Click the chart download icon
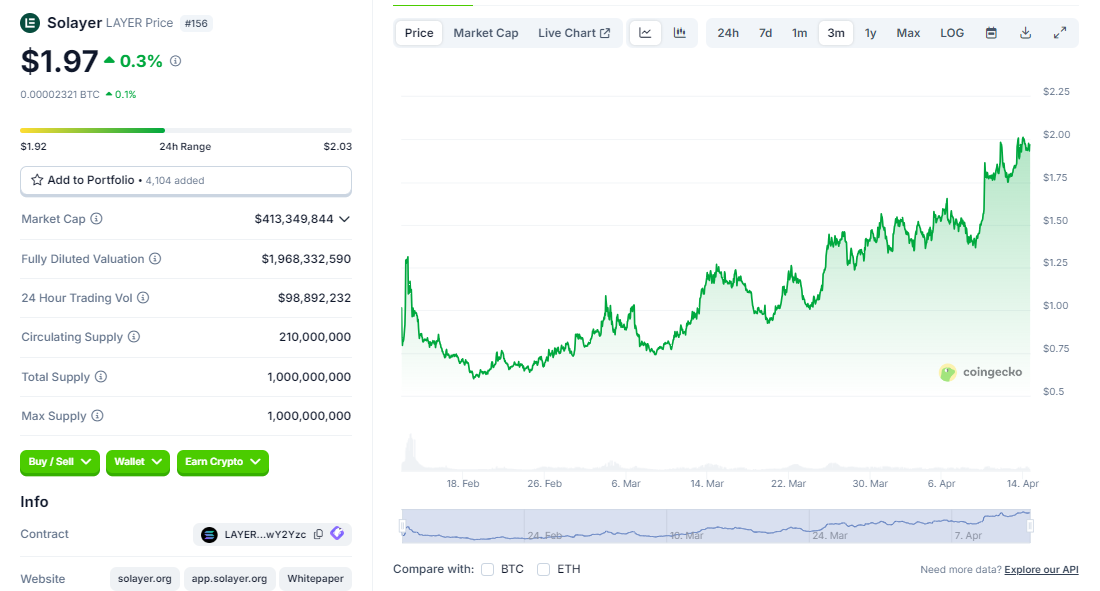The height and width of the screenshot is (591, 1100). (x=1024, y=32)
